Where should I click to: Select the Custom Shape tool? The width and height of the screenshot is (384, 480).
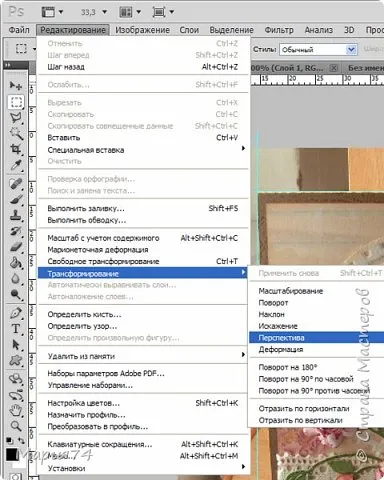pyautogui.click(x=16, y=360)
